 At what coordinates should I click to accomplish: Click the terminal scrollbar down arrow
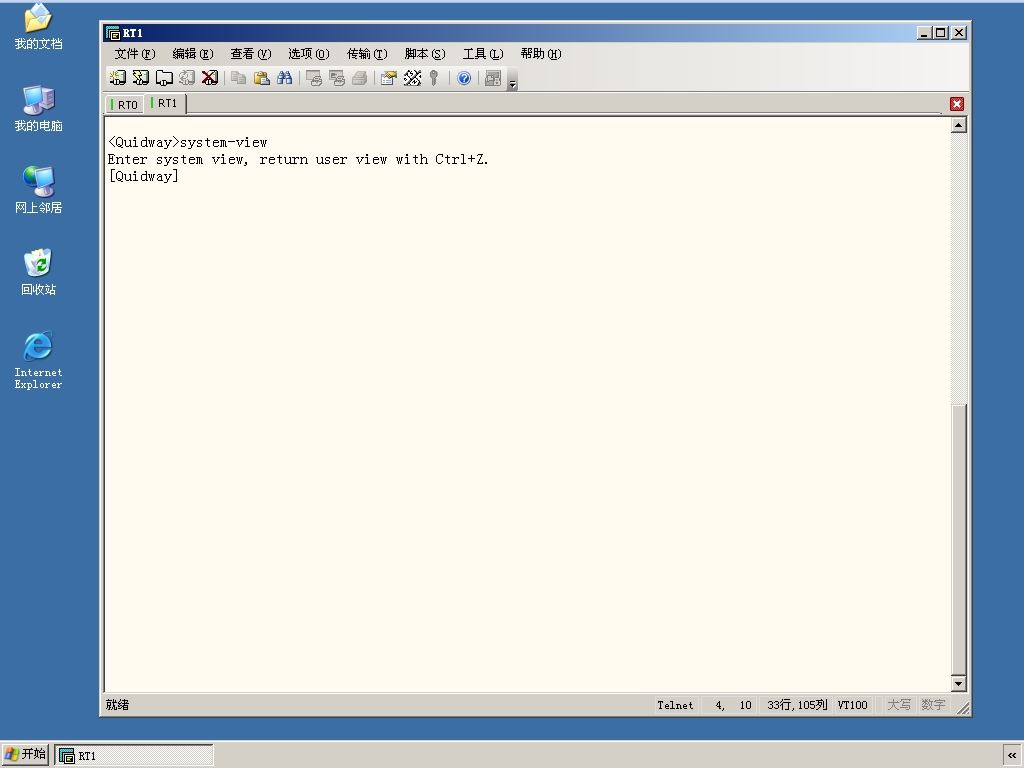[x=958, y=684]
